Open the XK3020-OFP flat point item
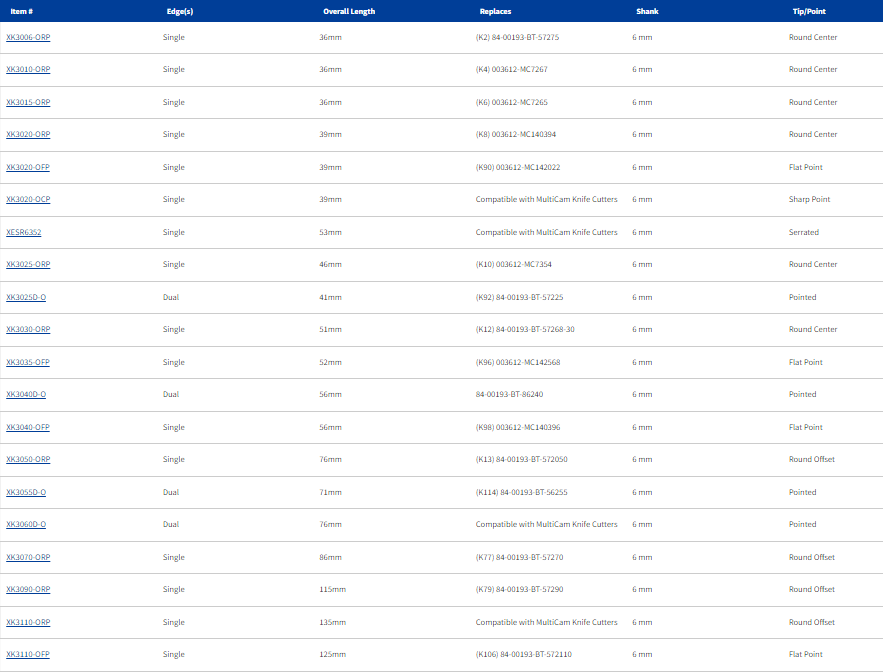Screen dimensions: 883x672 click(x=28, y=167)
